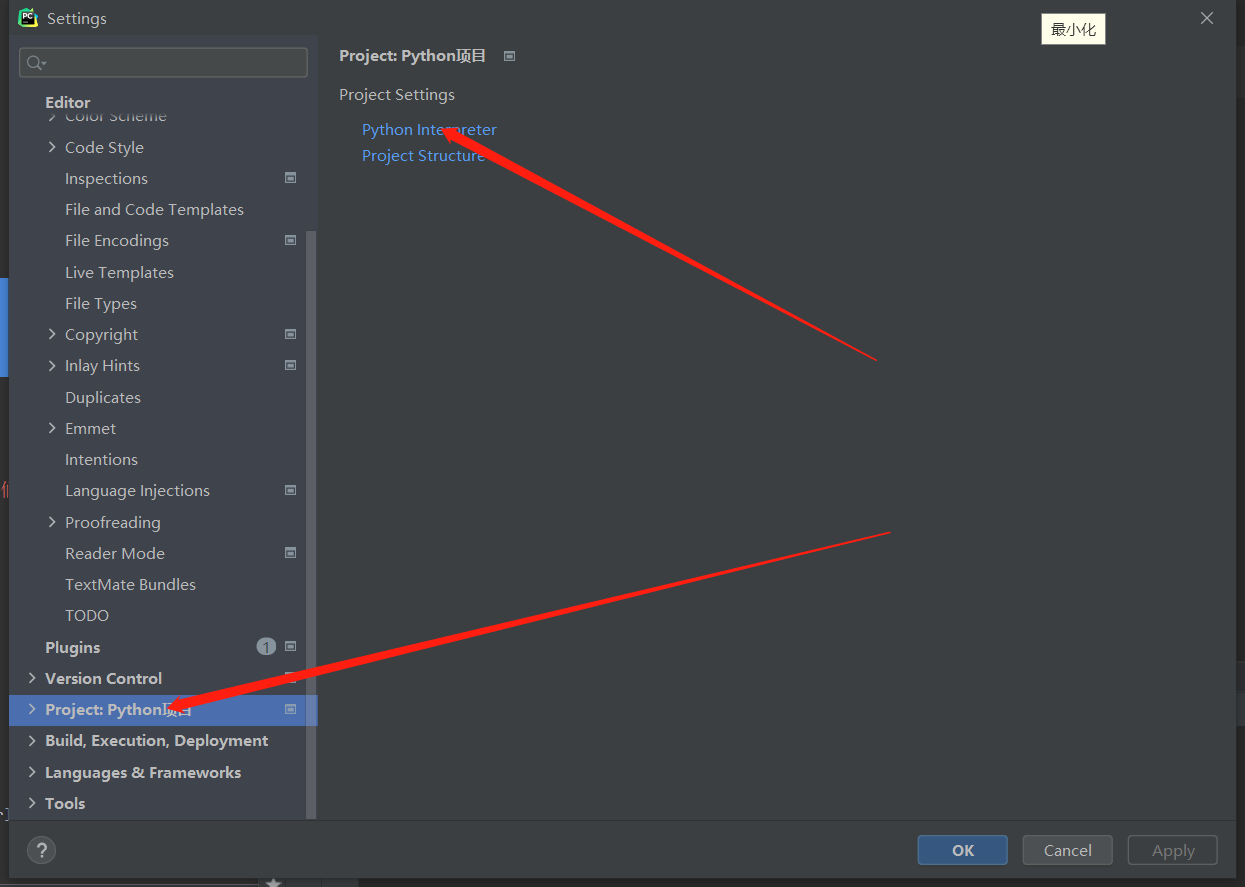Screen dimensions: 1245x887
Task: Expand the Version Control section
Action: tap(32, 678)
